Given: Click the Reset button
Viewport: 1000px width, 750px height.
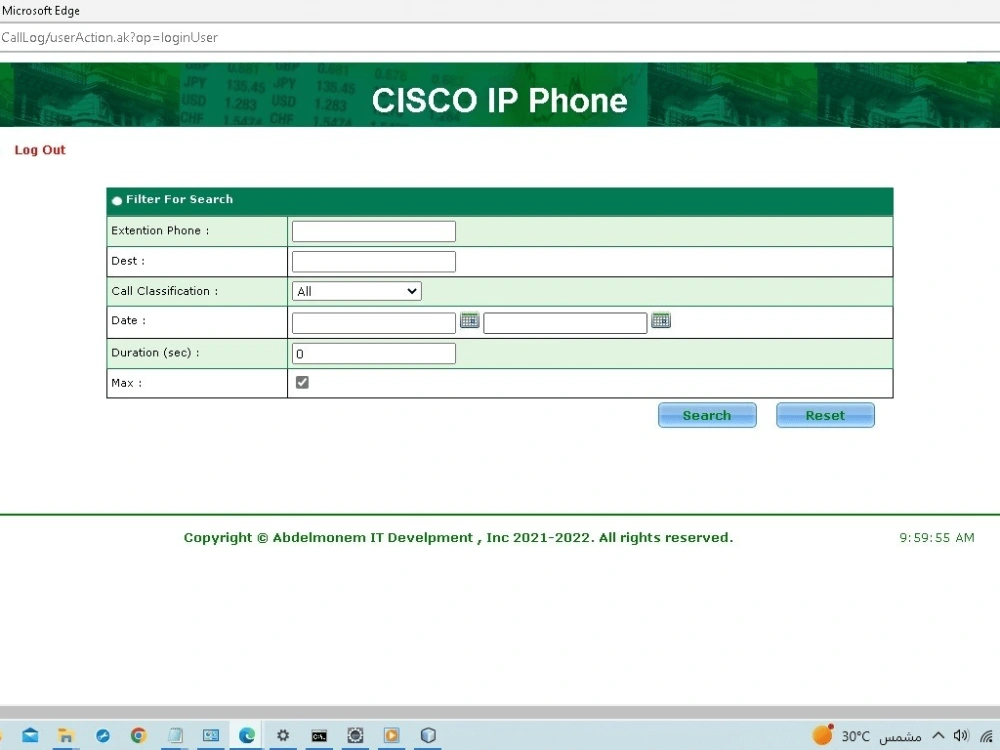Looking at the screenshot, I should click(x=825, y=415).
